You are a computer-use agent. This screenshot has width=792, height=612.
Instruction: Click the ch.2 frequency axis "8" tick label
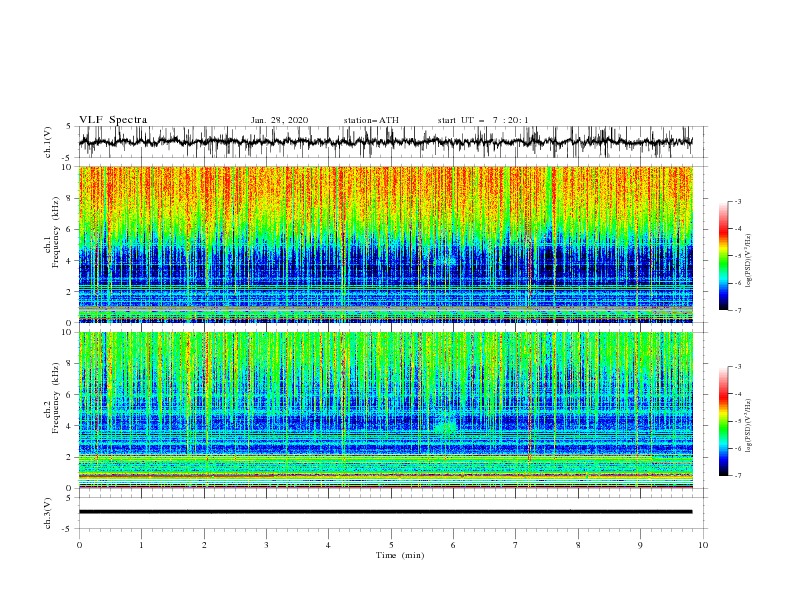point(70,364)
